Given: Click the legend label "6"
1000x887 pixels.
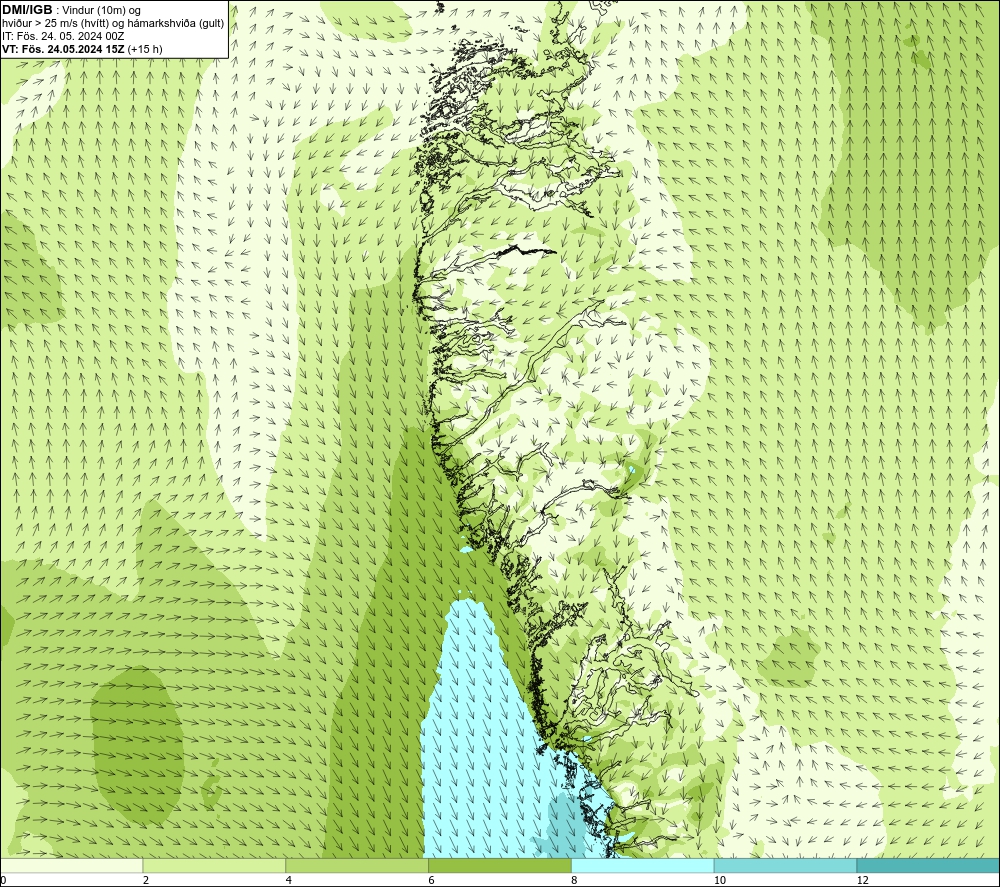Looking at the screenshot, I should coord(432,880).
